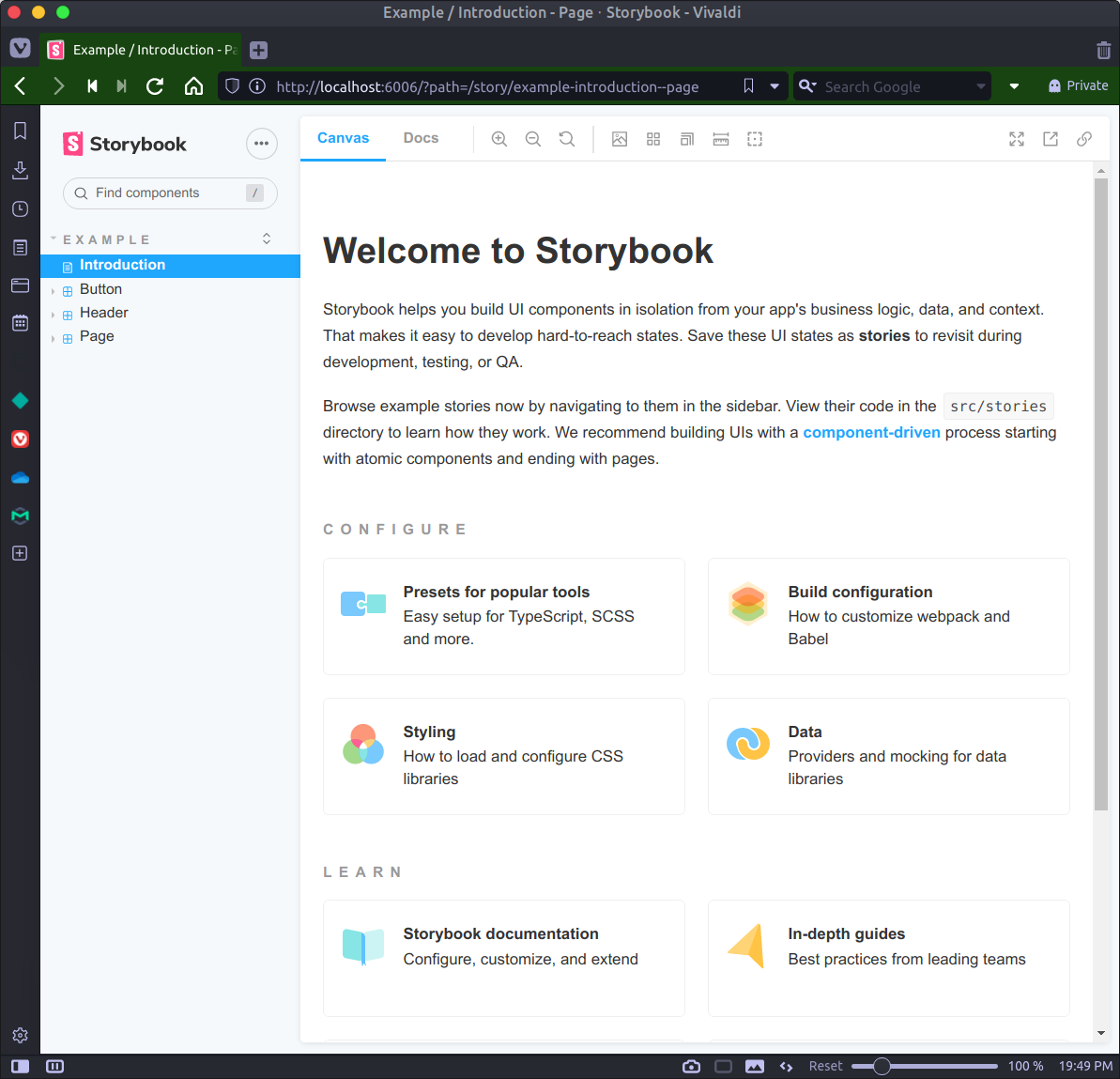The image size is (1120, 1079).
Task: Click the Storybook zoom out icon
Action: click(533, 139)
